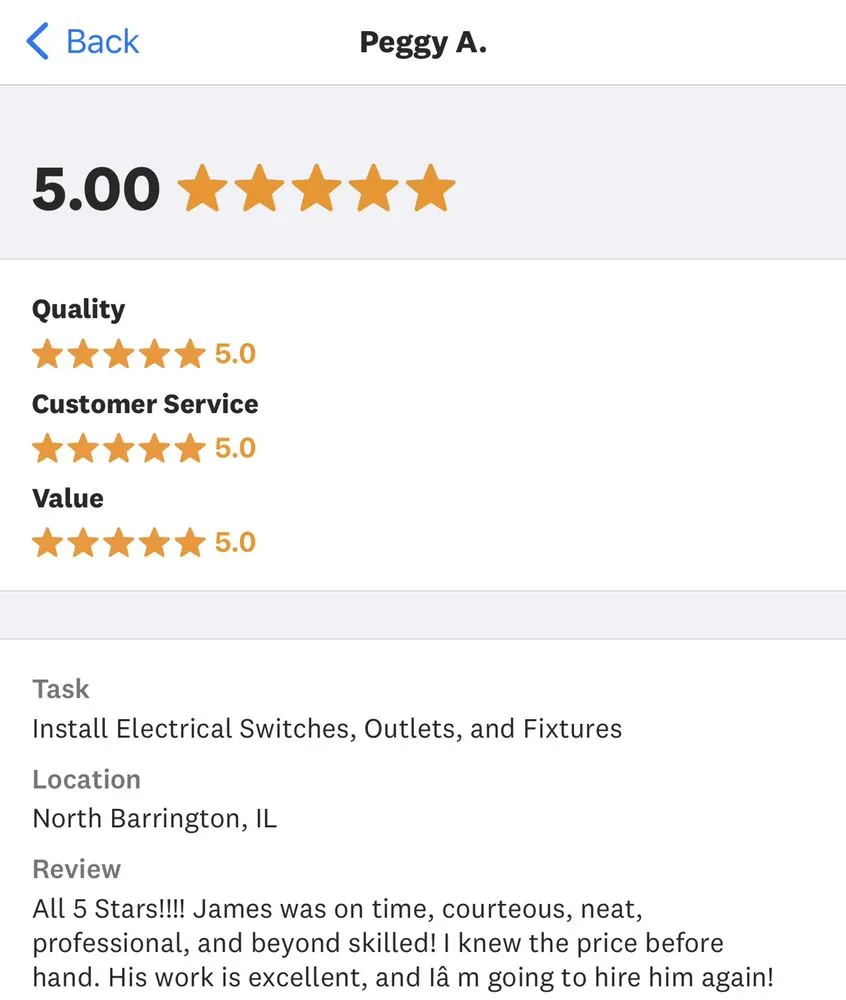Click the Back link

point(101,41)
